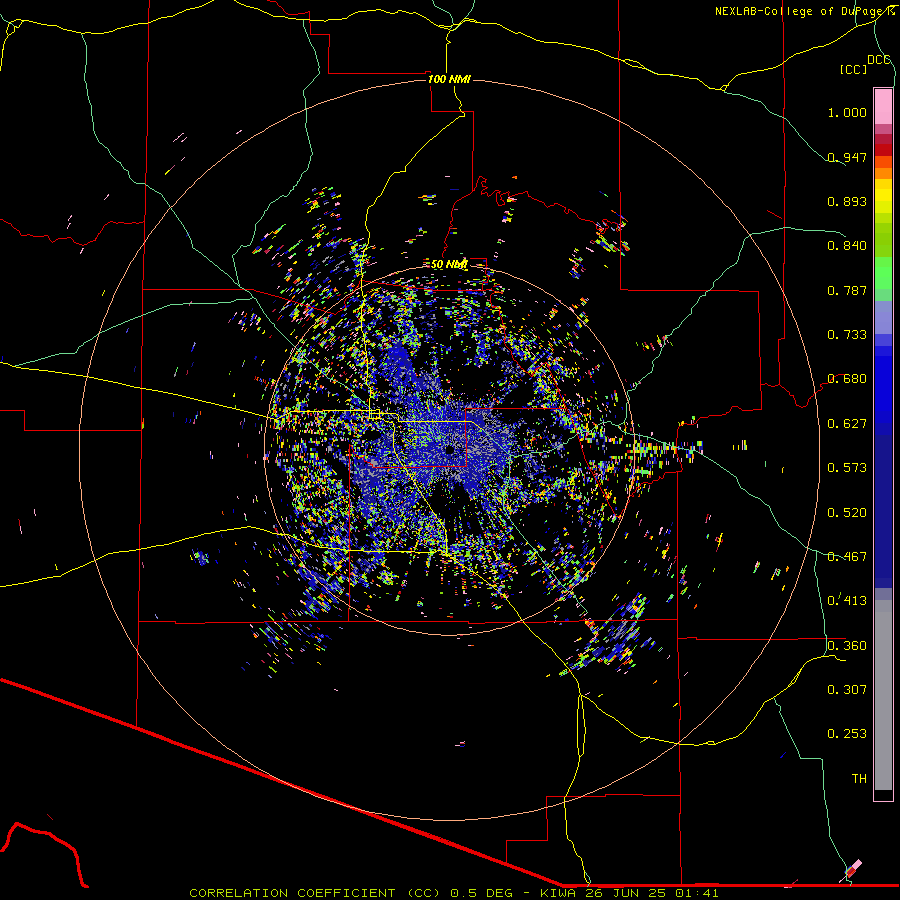Pick the bright green swatch in the legend
Viewport: 900px width, 900px height.
(x=883, y=274)
